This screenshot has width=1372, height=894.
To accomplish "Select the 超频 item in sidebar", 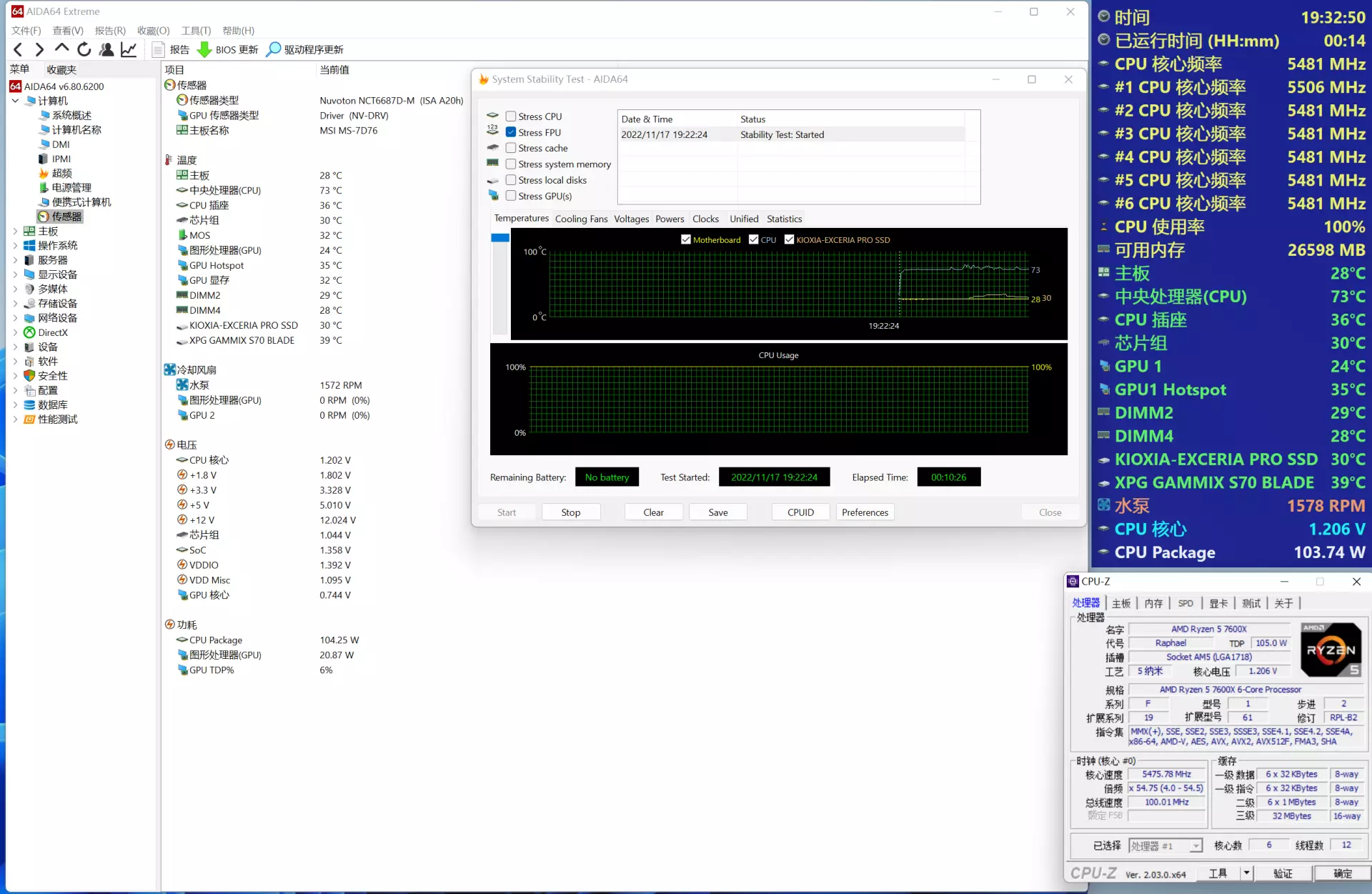I will pos(61,174).
